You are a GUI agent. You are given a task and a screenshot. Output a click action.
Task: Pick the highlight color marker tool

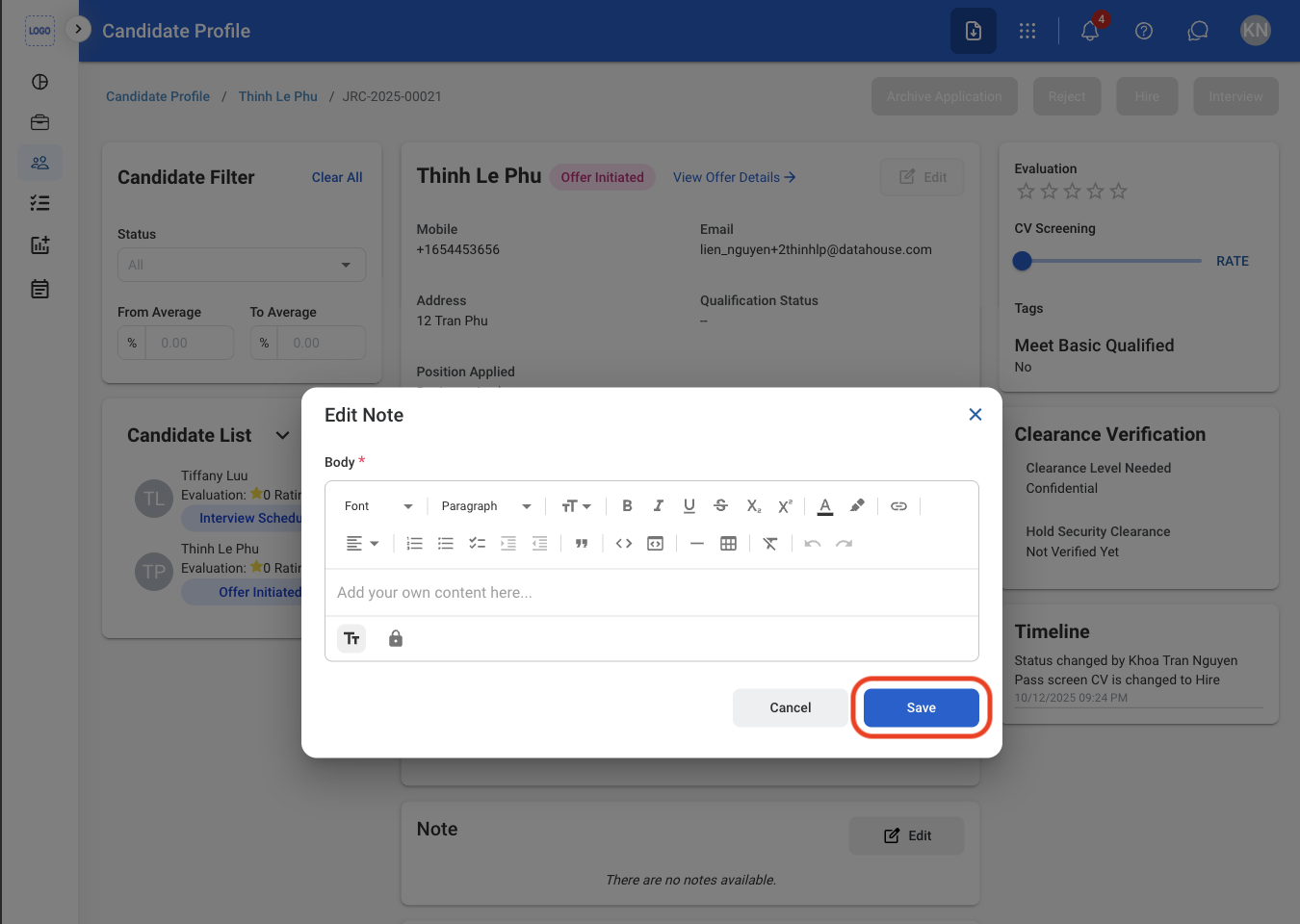[x=857, y=505]
